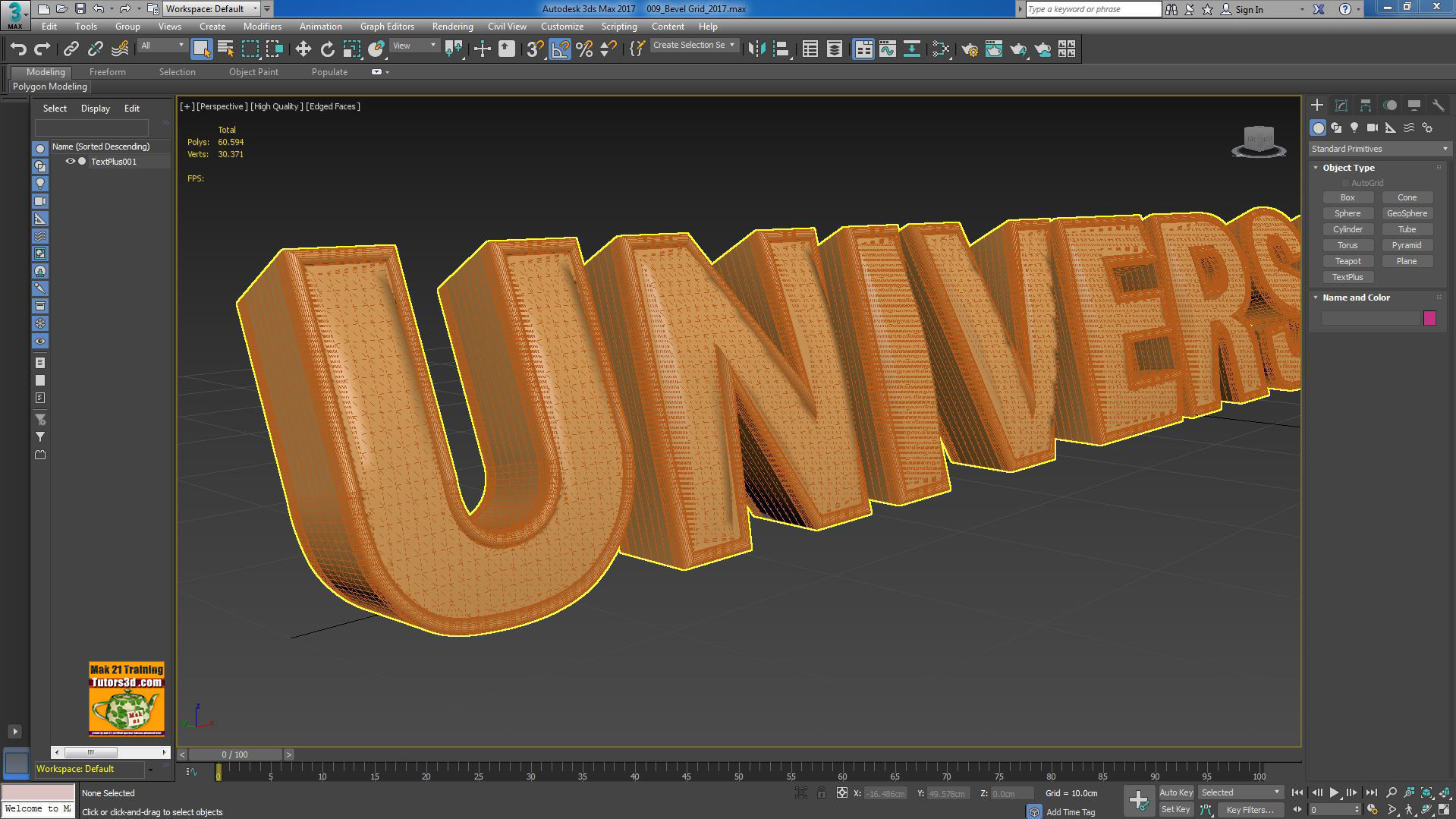Open the Modifiers menu
This screenshot has width=1456, height=819.
pos(263,27)
